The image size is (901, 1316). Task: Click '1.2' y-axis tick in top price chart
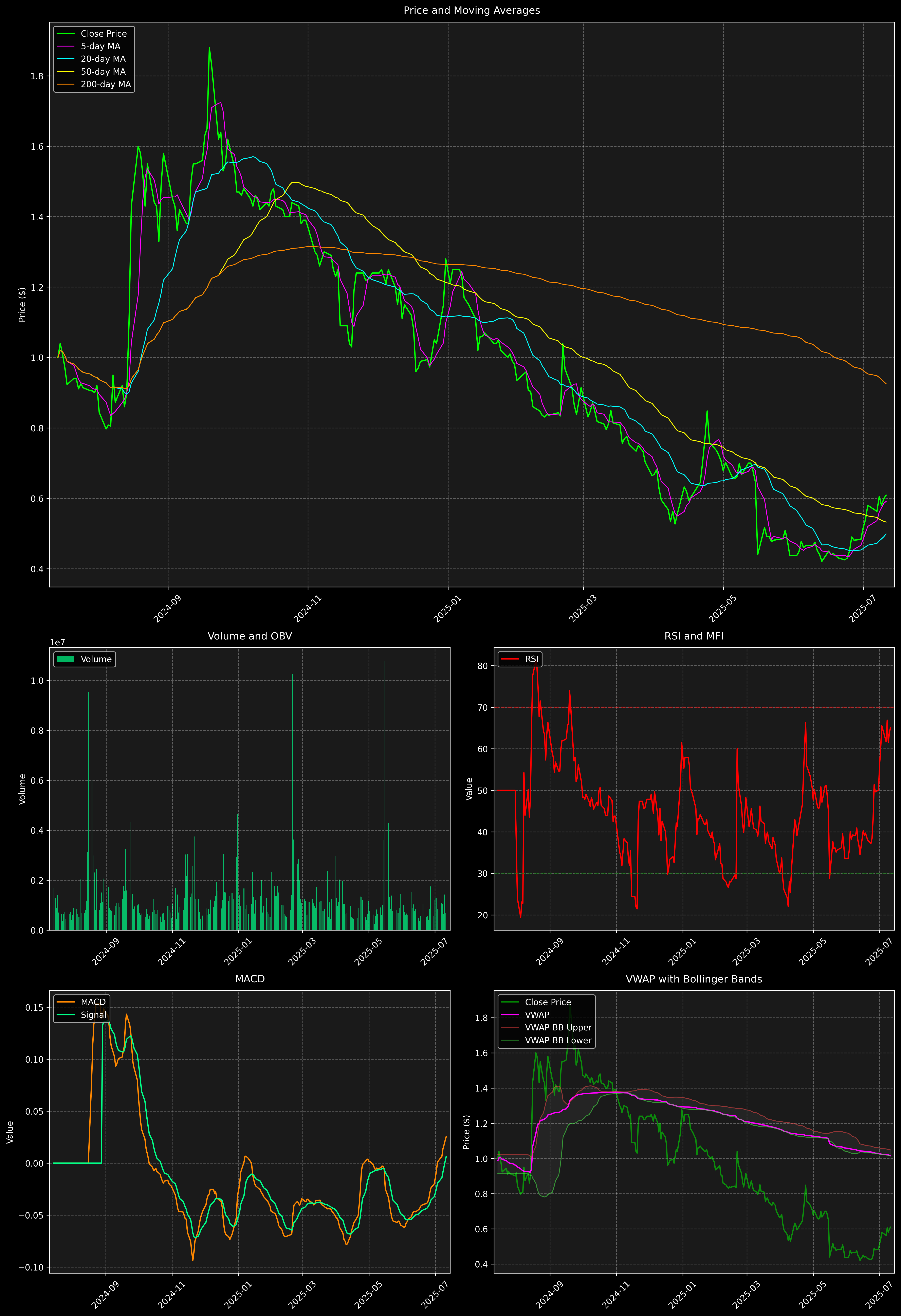click(37, 287)
